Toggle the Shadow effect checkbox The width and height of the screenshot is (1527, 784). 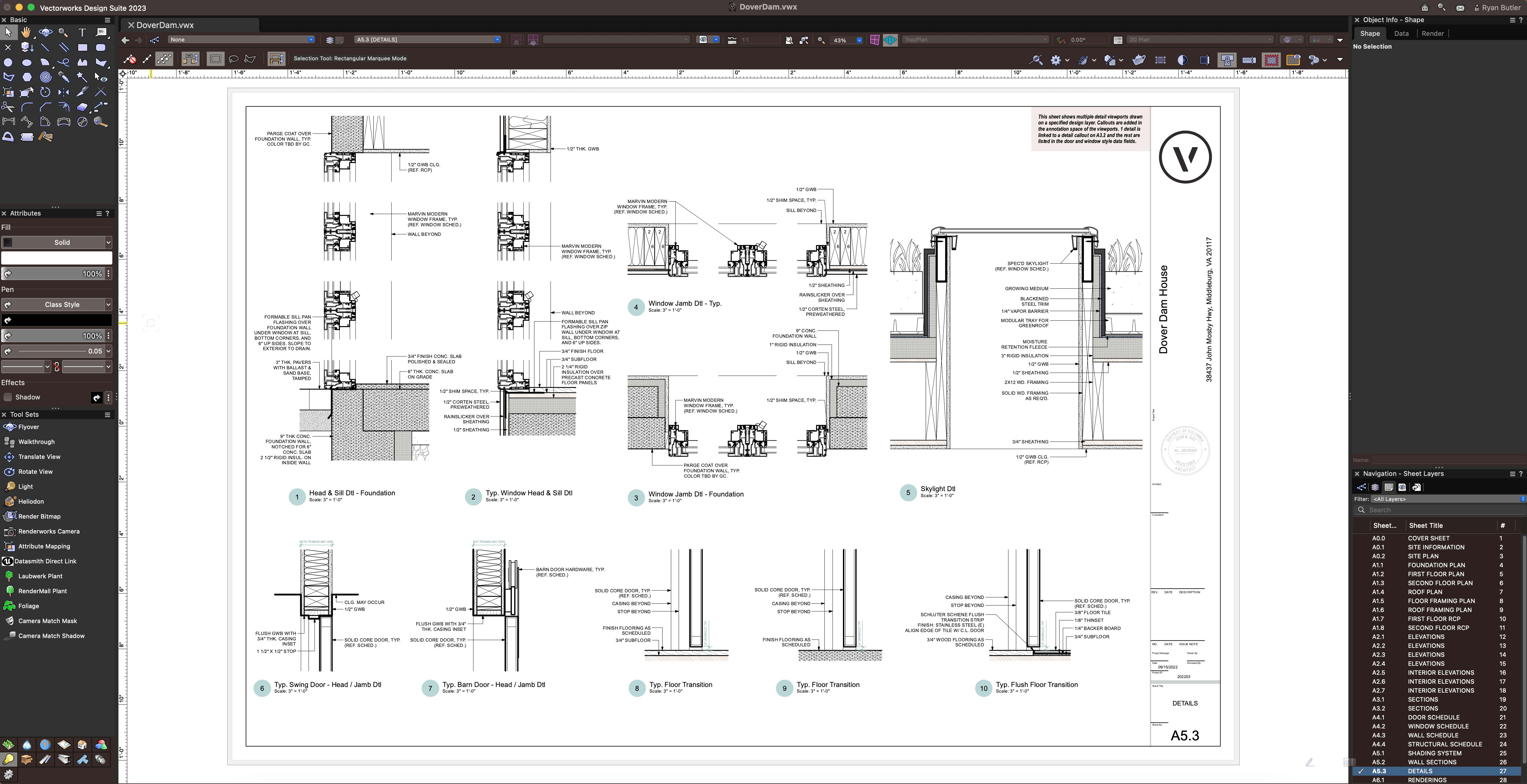coord(8,397)
